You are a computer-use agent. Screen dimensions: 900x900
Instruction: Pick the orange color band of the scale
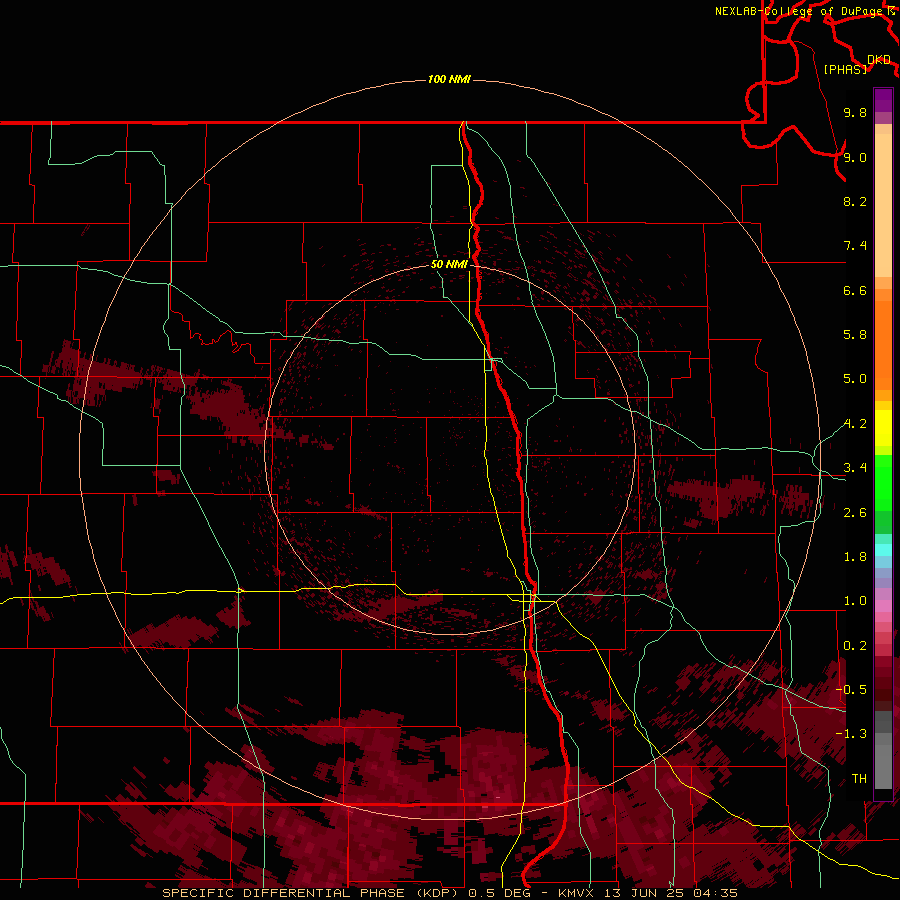pyautogui.click(x=883, y=346)
